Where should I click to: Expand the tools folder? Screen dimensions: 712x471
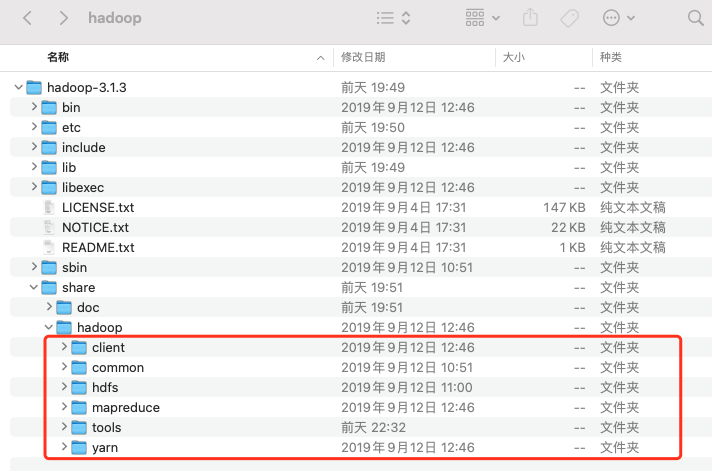point(64,426)
